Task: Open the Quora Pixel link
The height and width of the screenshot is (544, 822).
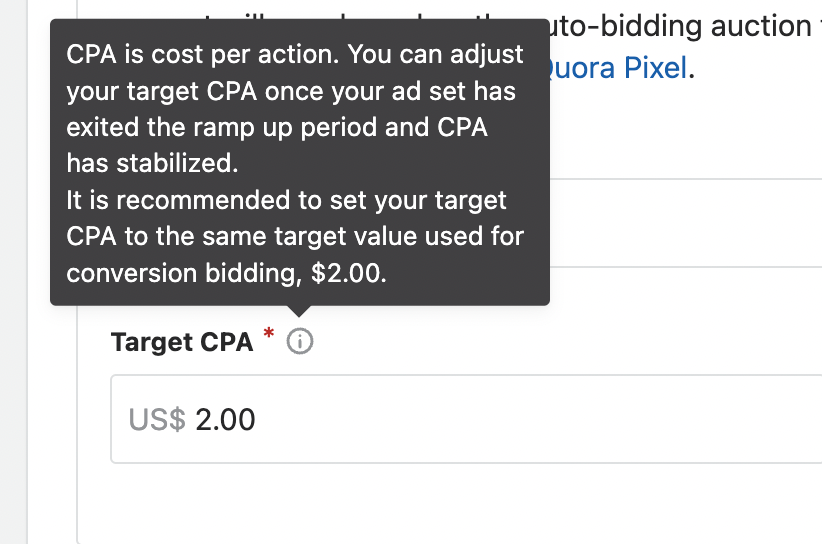Action: 618,68
